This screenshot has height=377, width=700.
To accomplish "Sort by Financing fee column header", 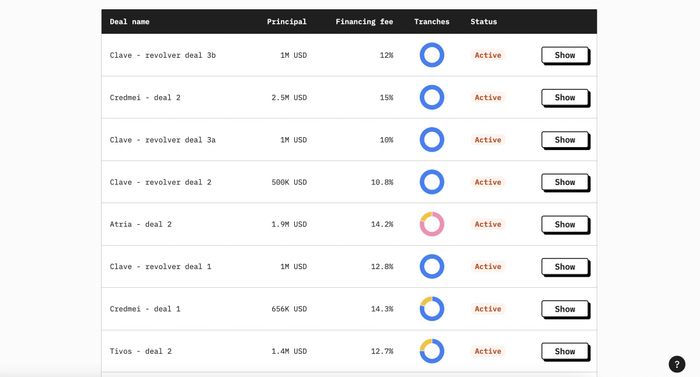I will pos(364,21).
